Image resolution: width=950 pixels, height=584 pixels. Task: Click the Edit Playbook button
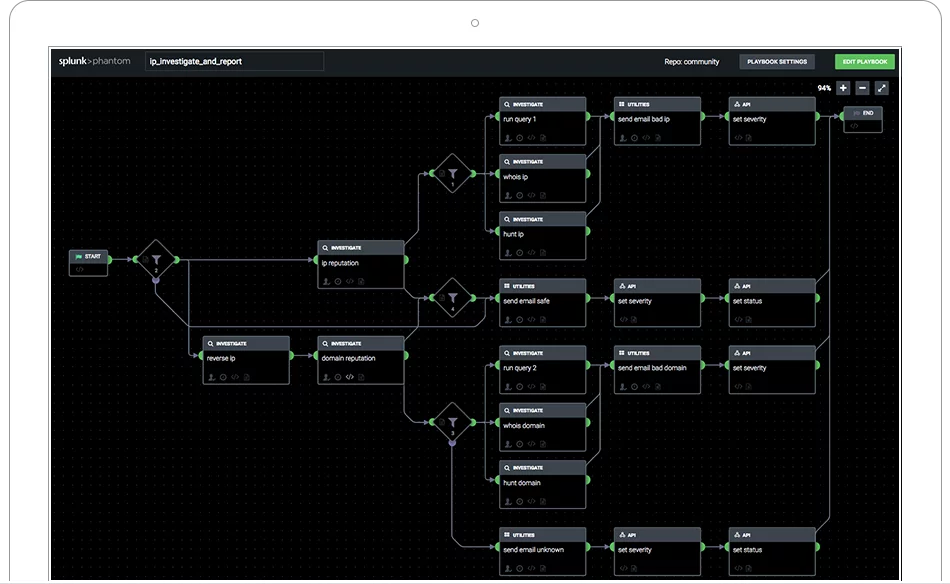coord(864,62)
